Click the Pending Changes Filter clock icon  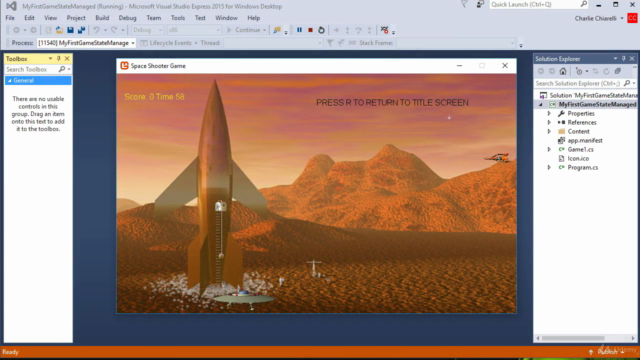[579, 71]
